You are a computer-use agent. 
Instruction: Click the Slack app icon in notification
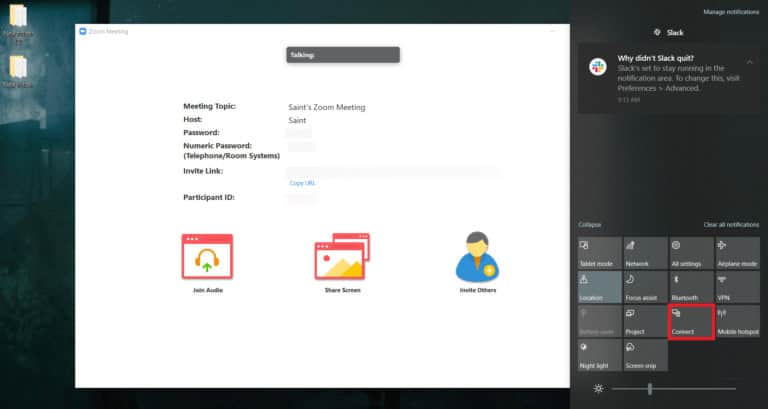tap(598, 67)
